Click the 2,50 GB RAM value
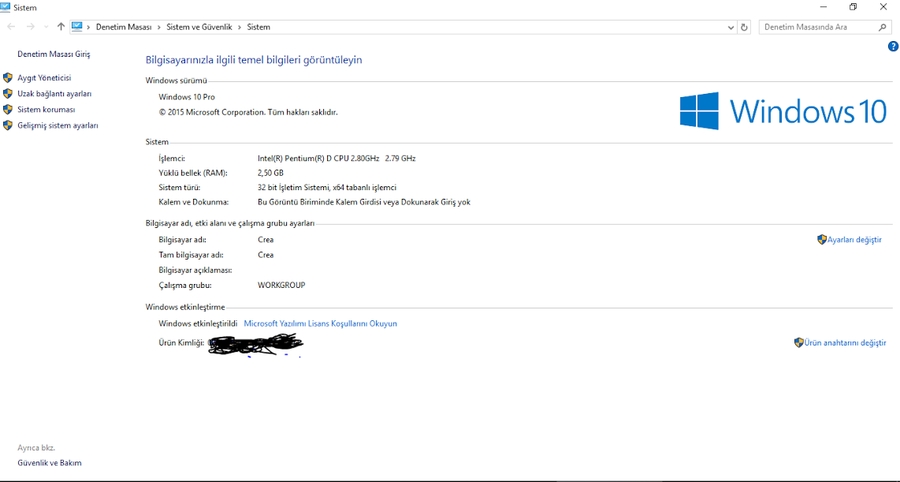This screenshot has height=482, width=900. pyautogui.click(x=270, y=173)
